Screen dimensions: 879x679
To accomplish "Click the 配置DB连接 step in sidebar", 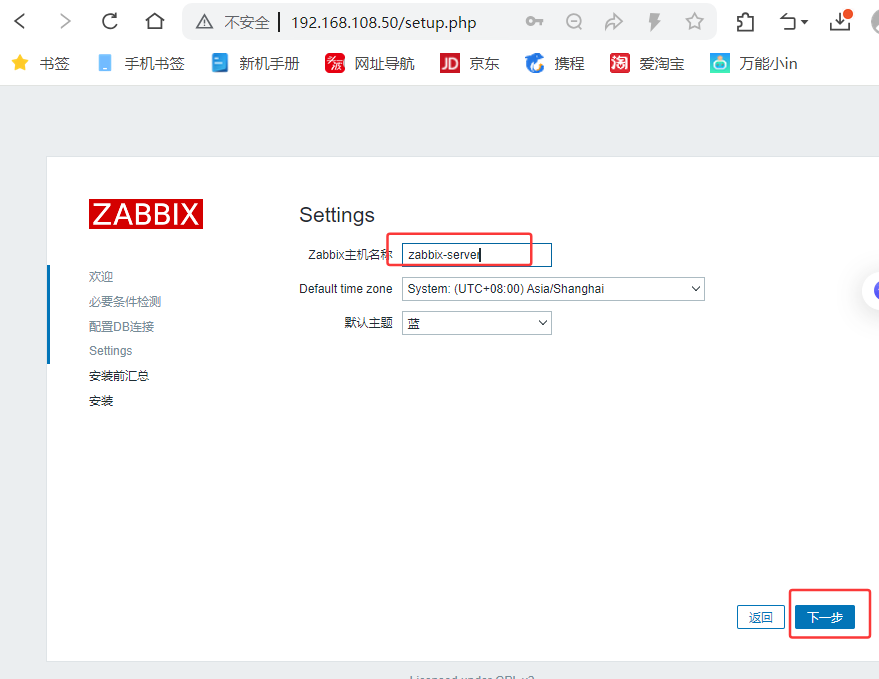I will (x=121, y=326).
